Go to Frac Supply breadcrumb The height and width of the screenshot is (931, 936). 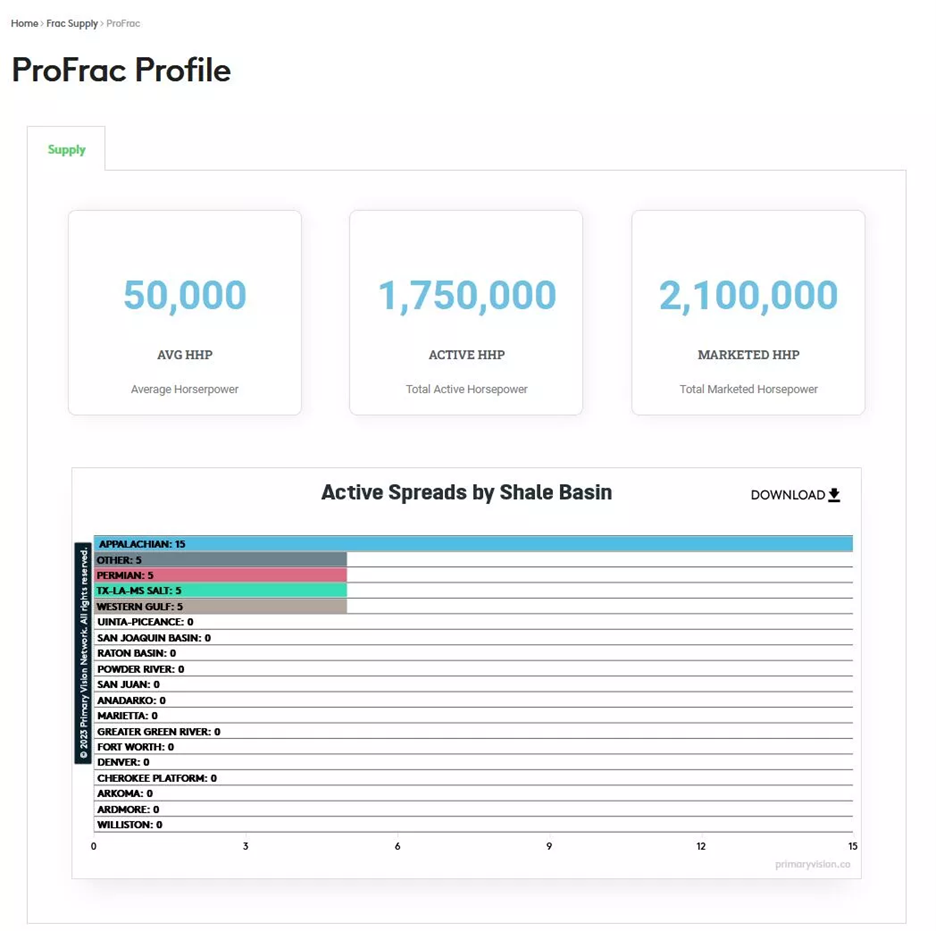pyautogui.click(x=72, y=23)
